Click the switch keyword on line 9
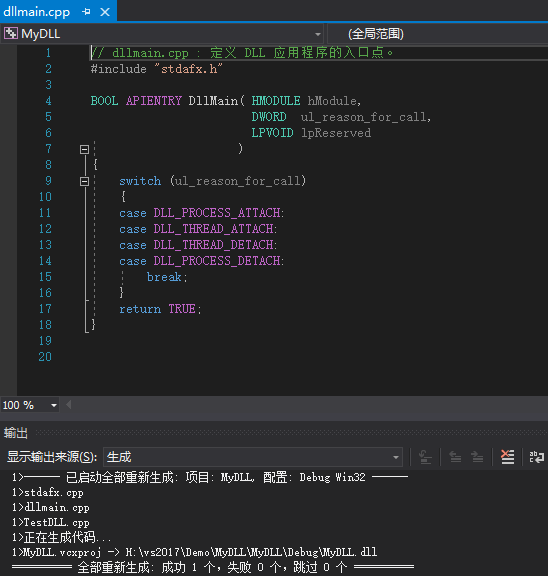 click(140, 181)
